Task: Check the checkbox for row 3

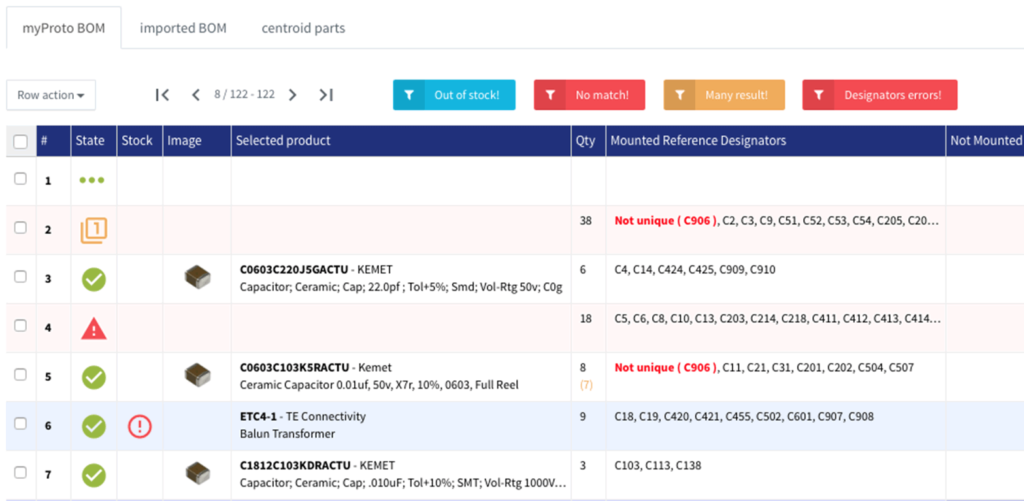Action: click(20, 277)
